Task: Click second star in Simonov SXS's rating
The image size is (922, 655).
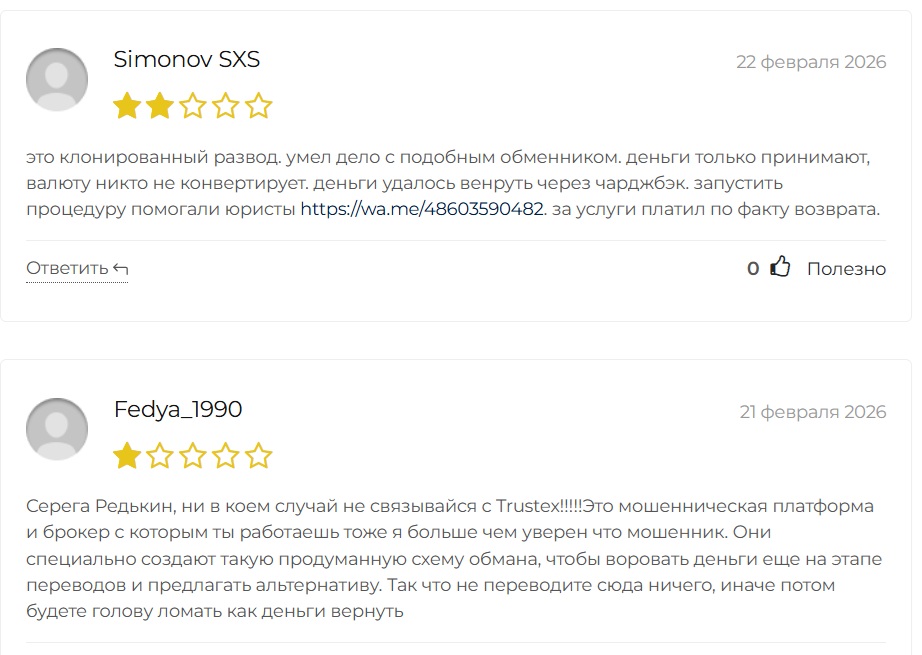Action: click(160, 106)
